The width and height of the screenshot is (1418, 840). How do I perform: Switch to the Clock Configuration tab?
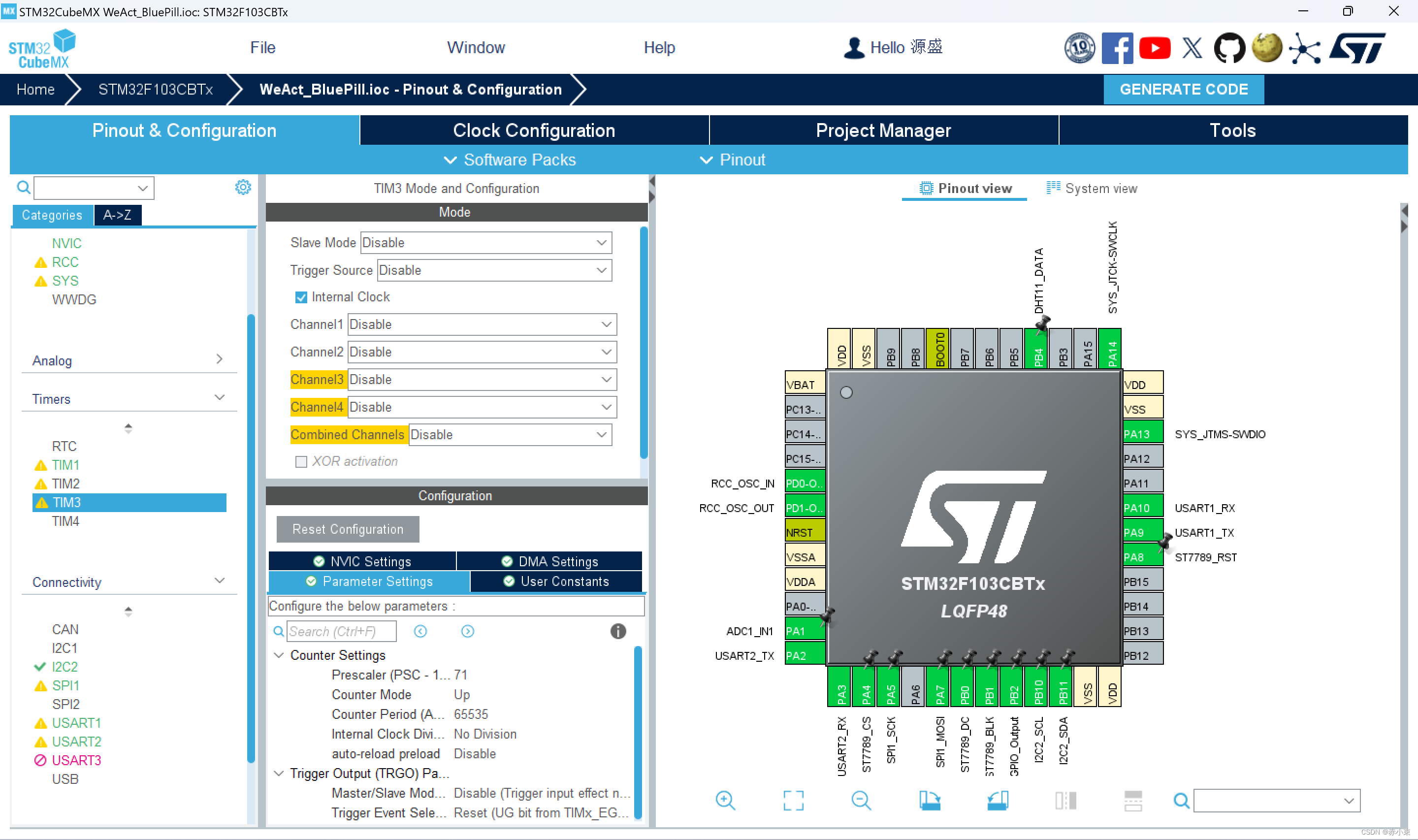point(534,131)
